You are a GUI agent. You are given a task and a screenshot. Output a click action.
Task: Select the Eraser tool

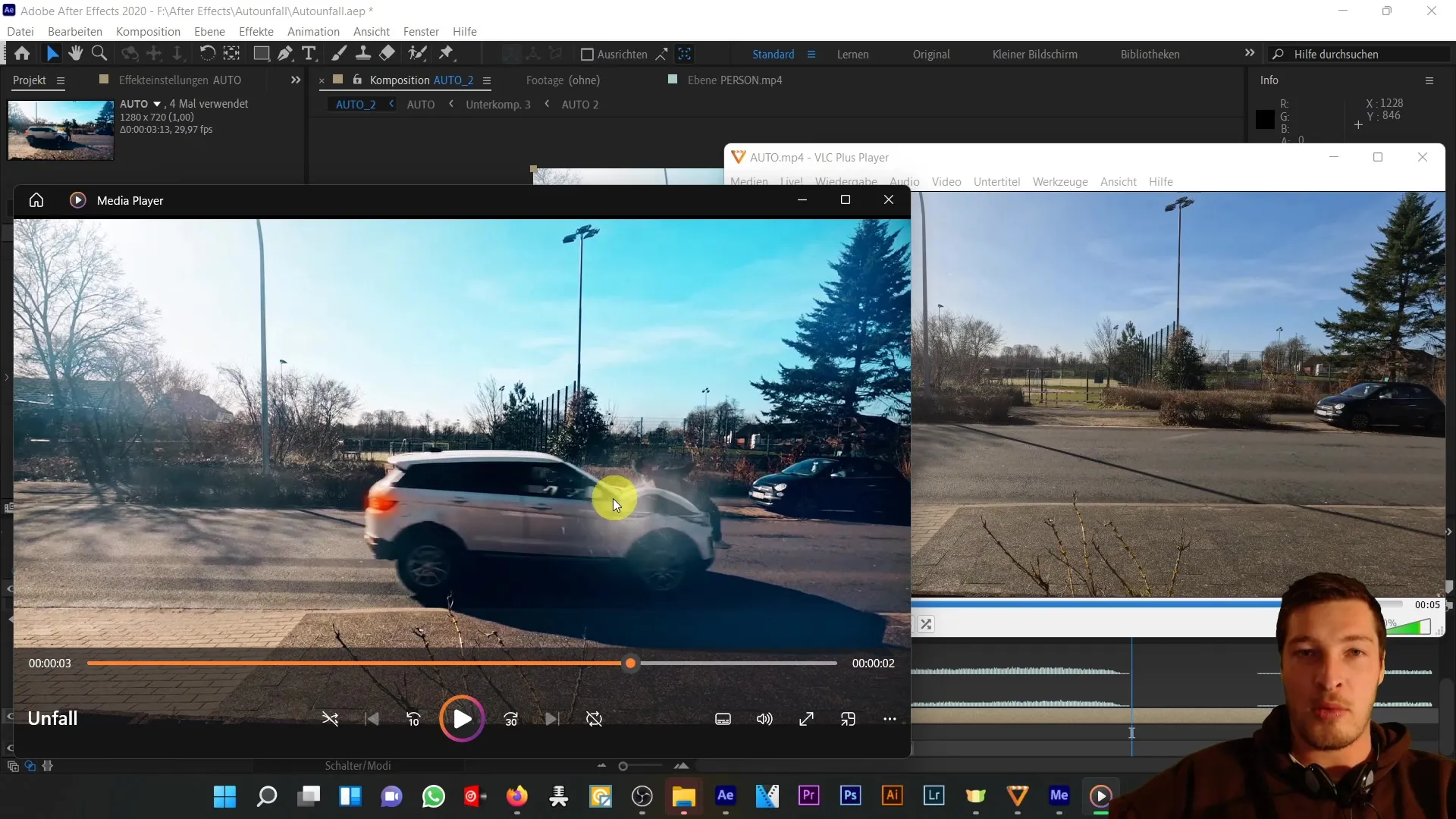coord(388,54)
